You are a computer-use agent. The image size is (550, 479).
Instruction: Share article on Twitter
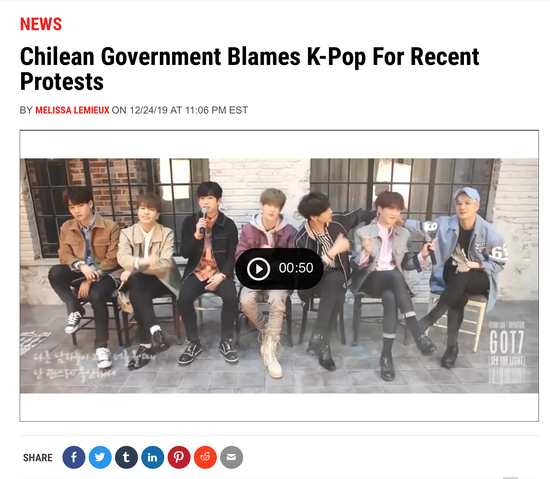pyautogui.click(x=100, y=457)
